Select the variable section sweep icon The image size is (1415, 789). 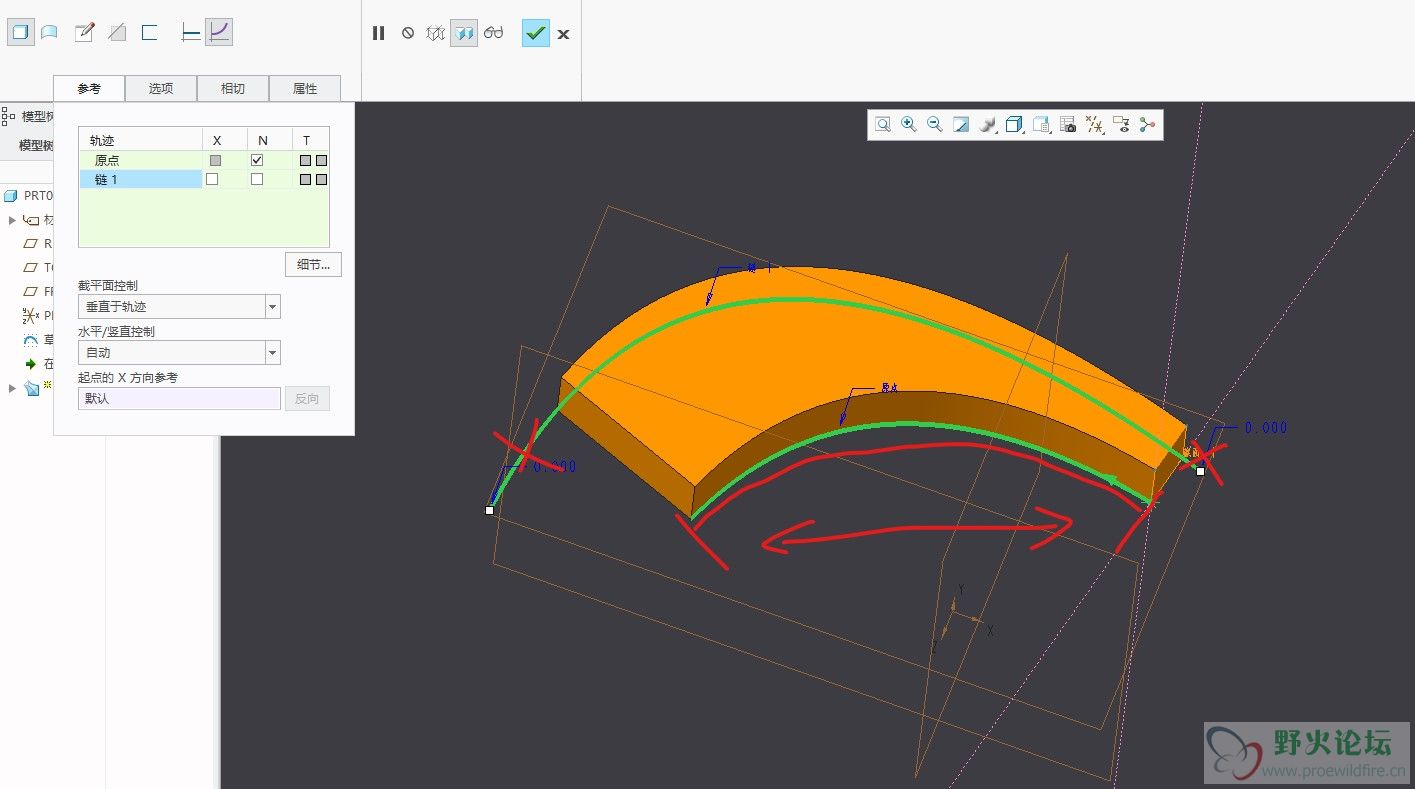pos(219,32)
